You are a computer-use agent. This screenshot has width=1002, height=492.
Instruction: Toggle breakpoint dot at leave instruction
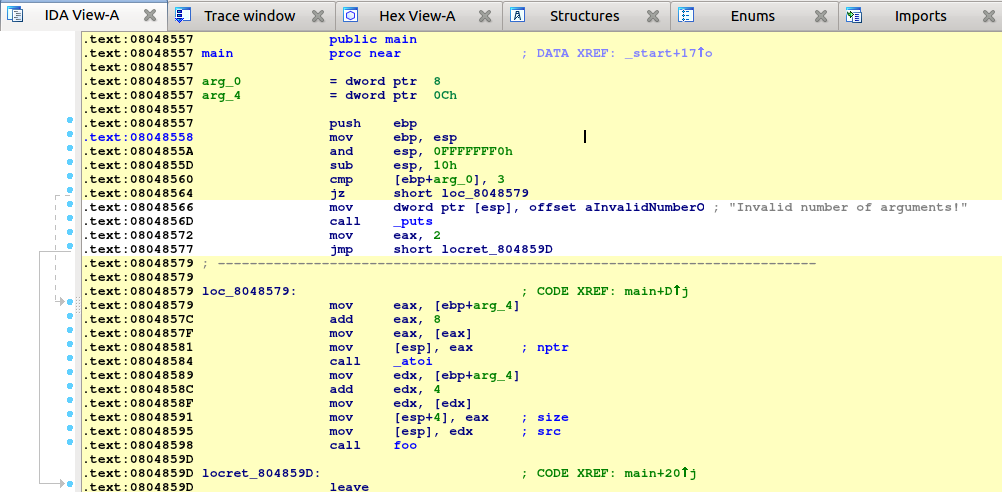click(x=70, y=484)
